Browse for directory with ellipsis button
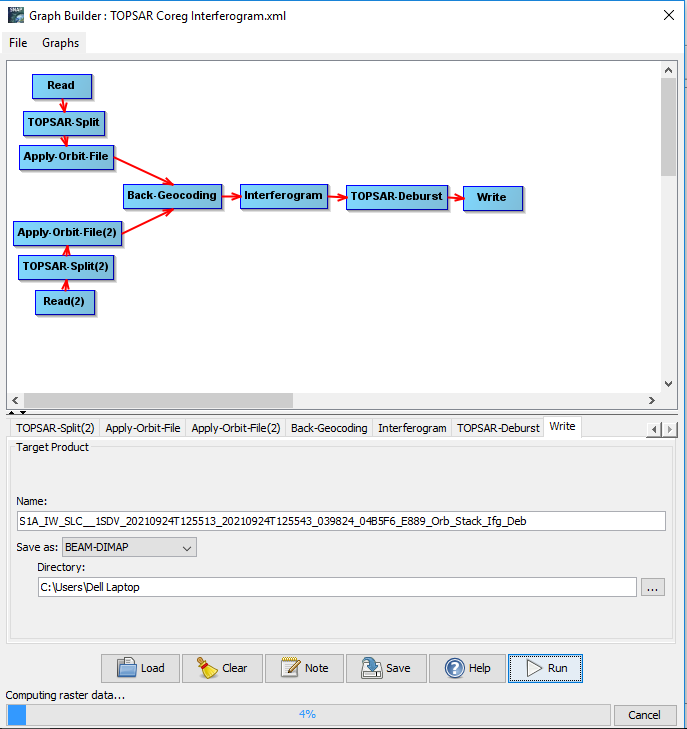687x729 pixels. [x=652, y=588]
